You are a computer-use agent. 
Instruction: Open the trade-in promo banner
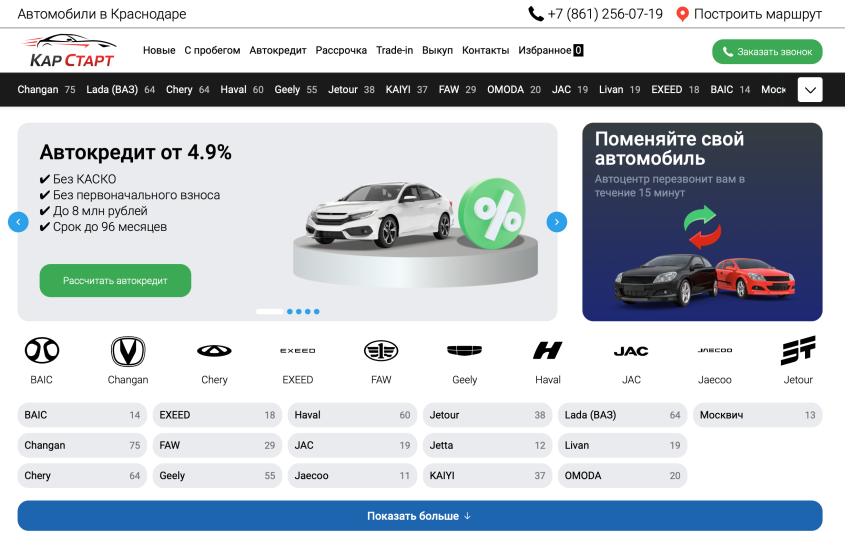coord(702,222)
